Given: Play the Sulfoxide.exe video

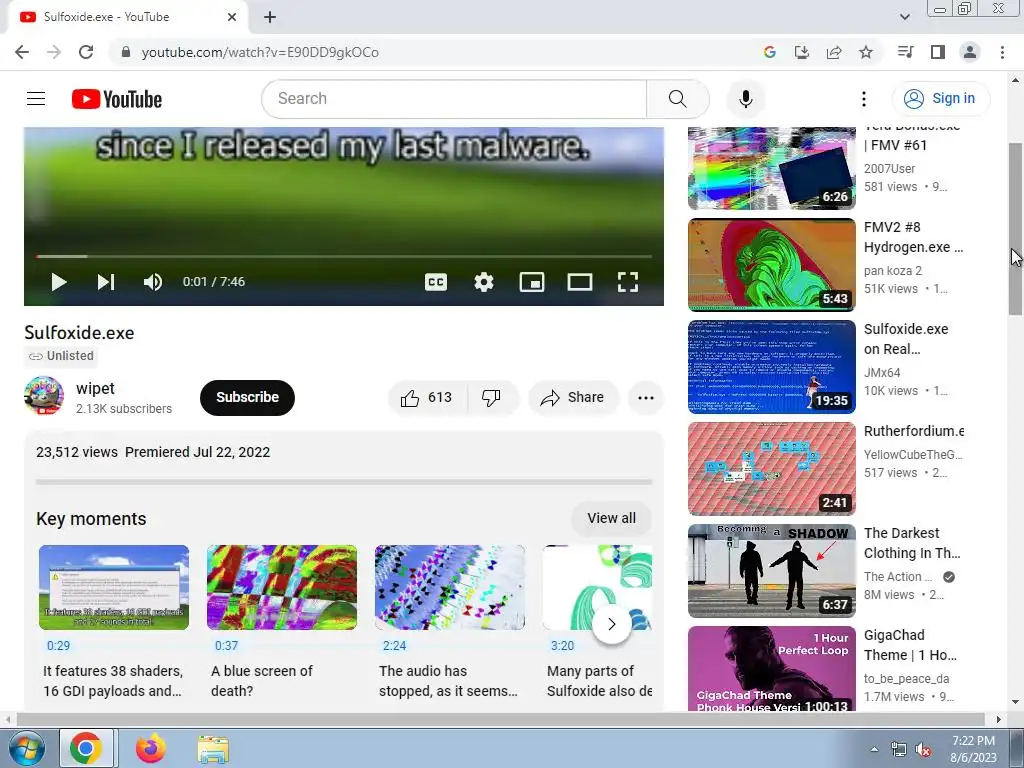Looking at the screenshot, I should click(x=59, y=282).
